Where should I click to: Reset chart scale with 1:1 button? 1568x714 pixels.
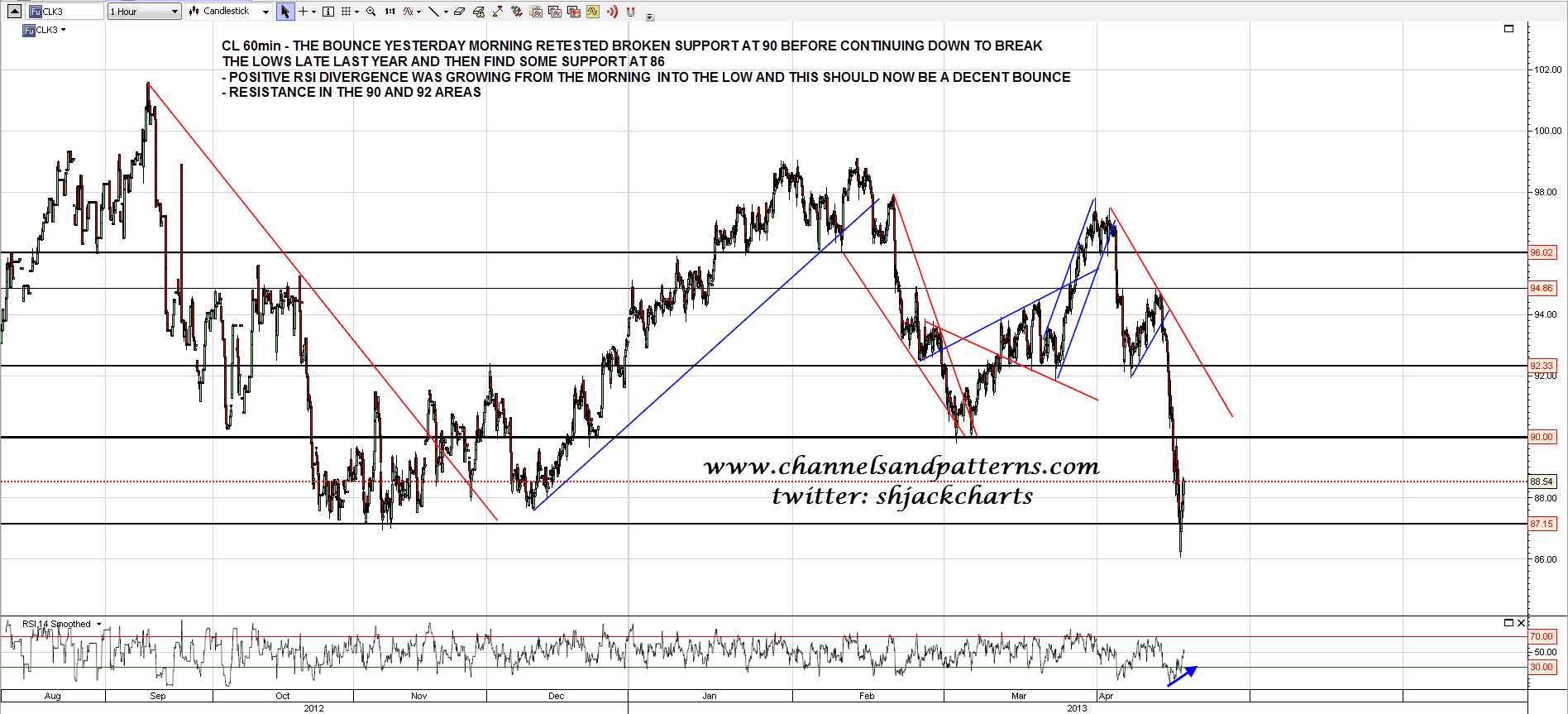(x=390, y=12)
